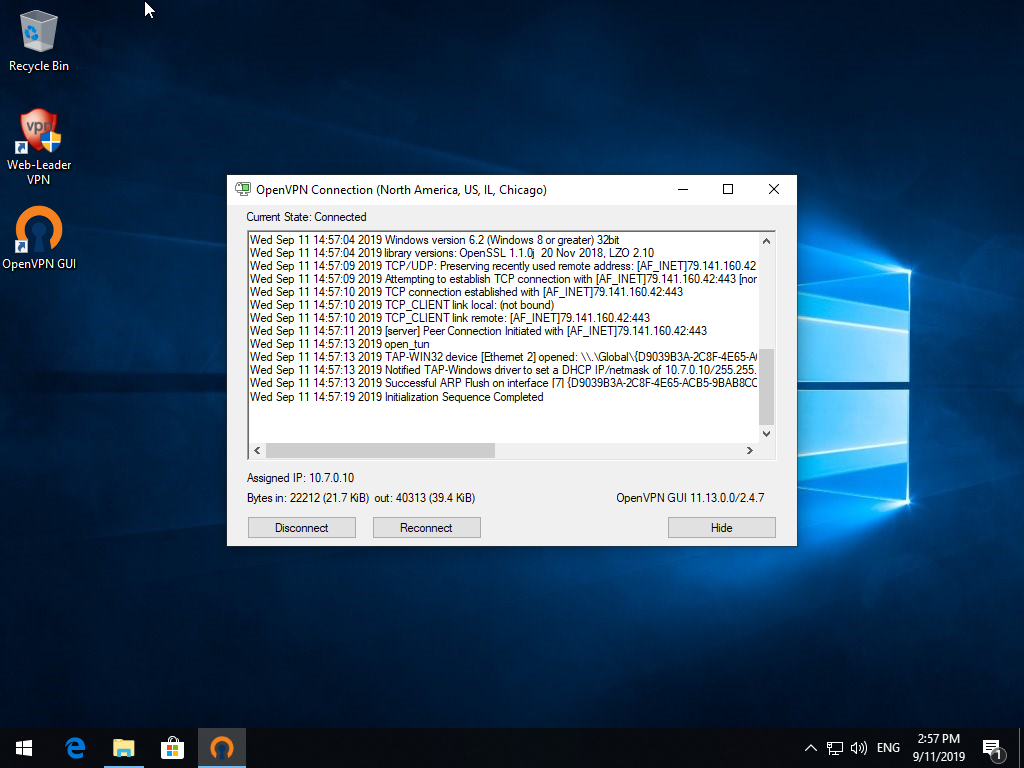
Task: Hide the OpenVPN connection window
Action: [x=722, y=528]
